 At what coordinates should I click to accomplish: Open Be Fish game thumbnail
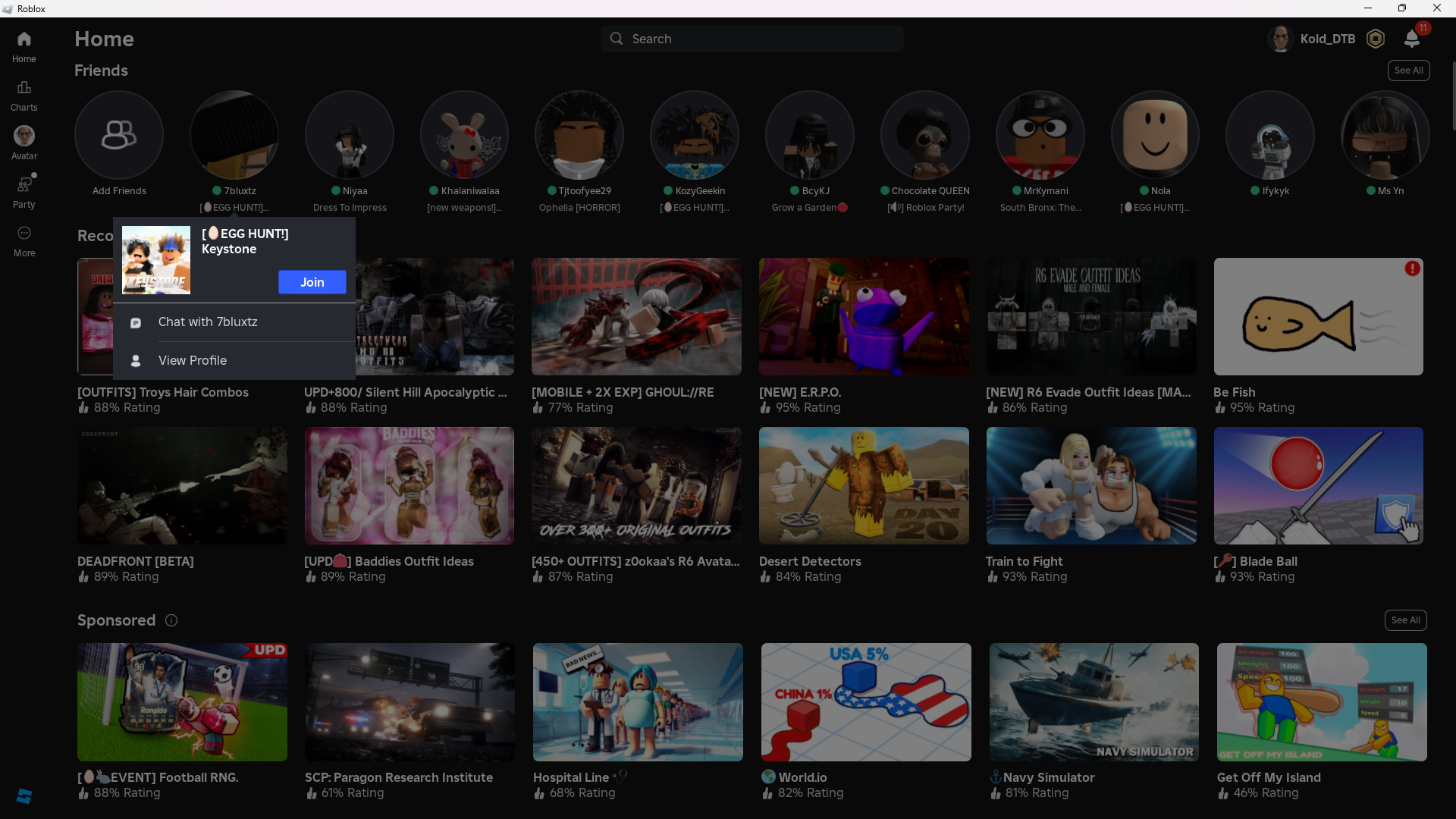tap(1319, 316)
